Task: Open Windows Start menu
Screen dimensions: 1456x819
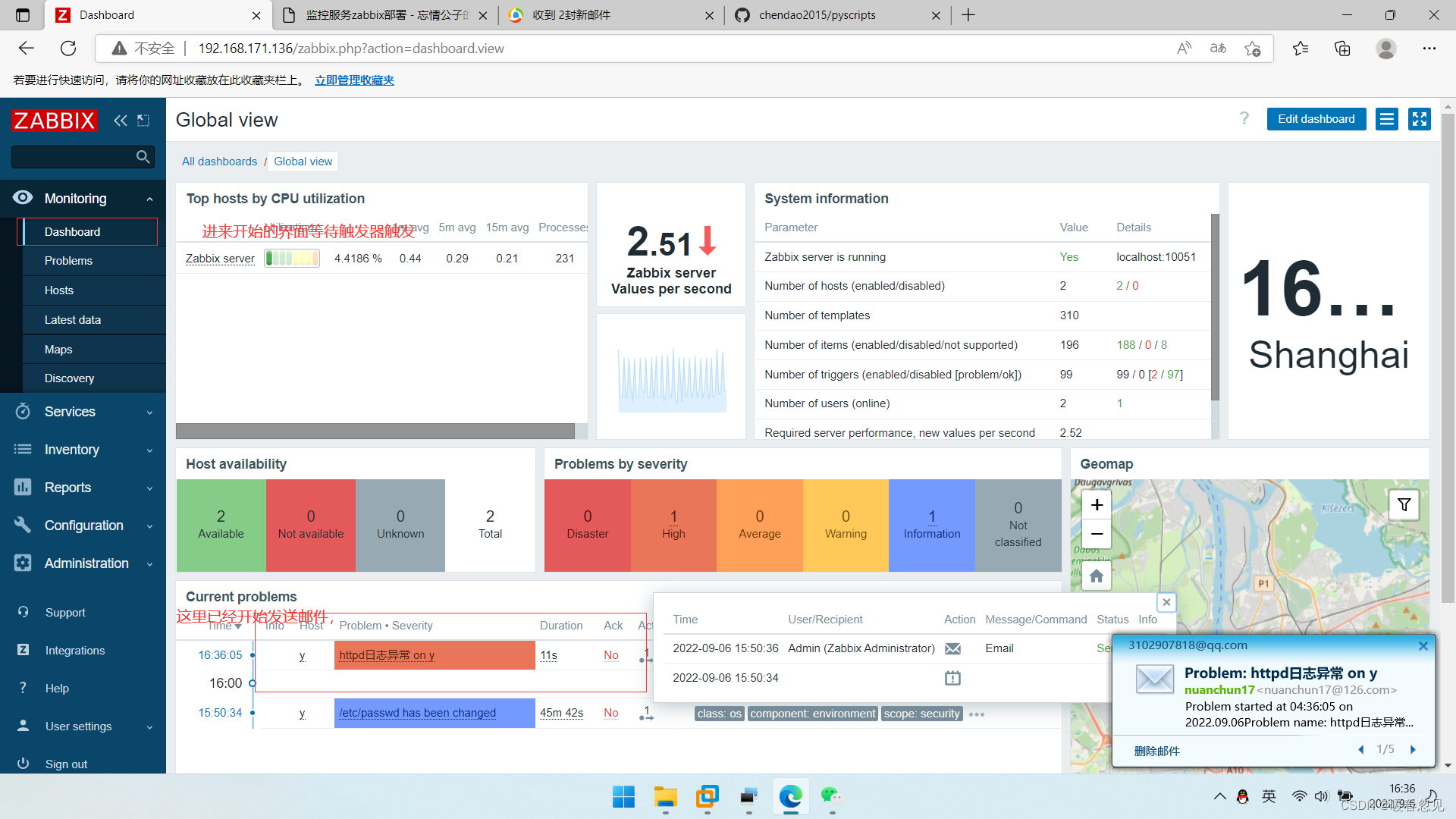Action: 623,796
